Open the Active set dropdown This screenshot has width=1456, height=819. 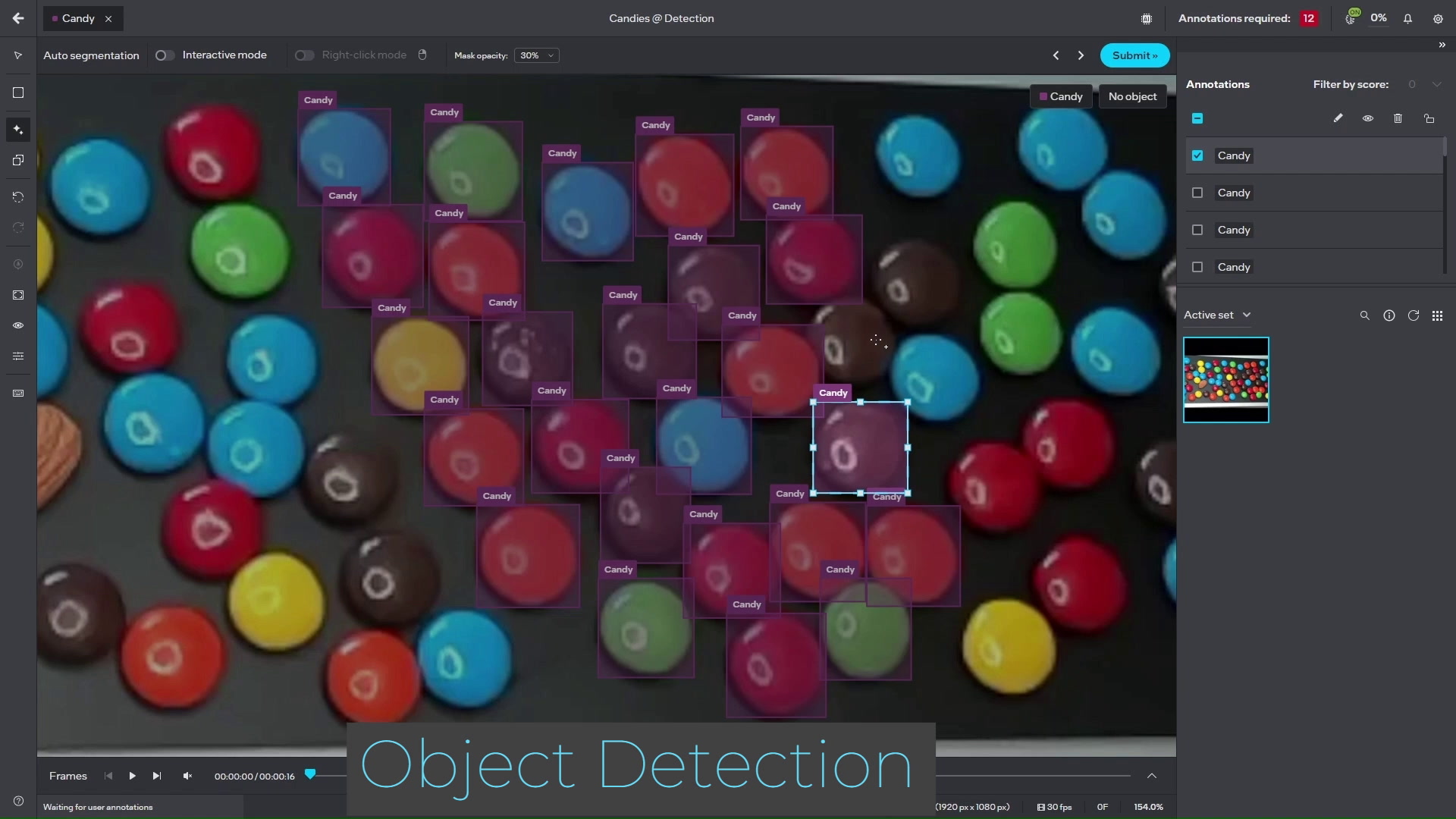(x=1216, y=315)
